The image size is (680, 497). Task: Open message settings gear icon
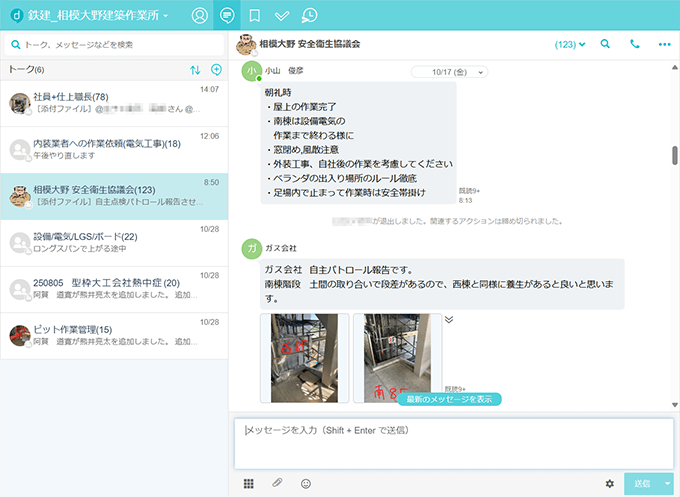coord(610,484)
